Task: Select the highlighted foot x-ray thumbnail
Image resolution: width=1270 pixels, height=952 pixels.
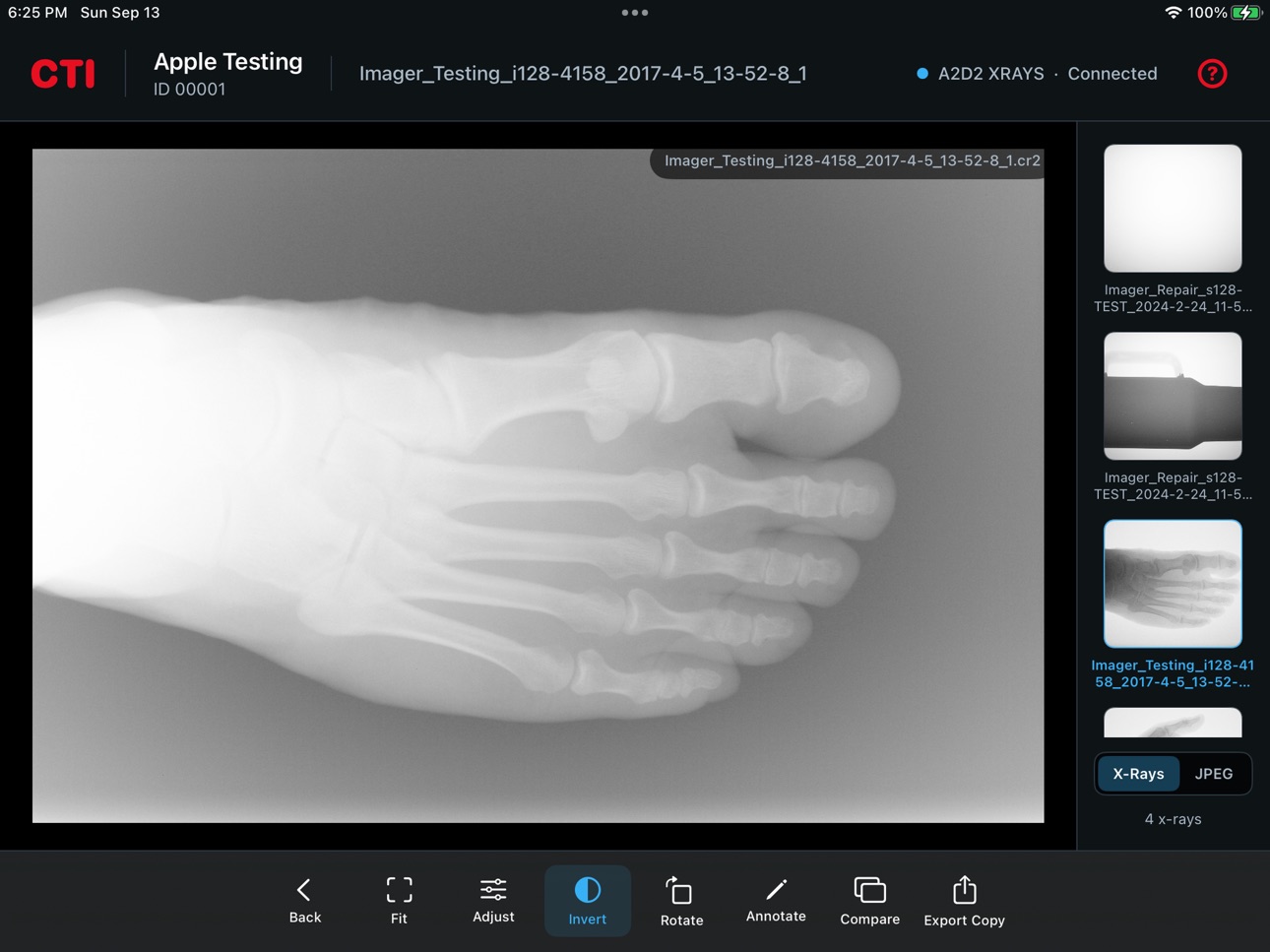Action: pyautogui.click(x=1173, y=584)
